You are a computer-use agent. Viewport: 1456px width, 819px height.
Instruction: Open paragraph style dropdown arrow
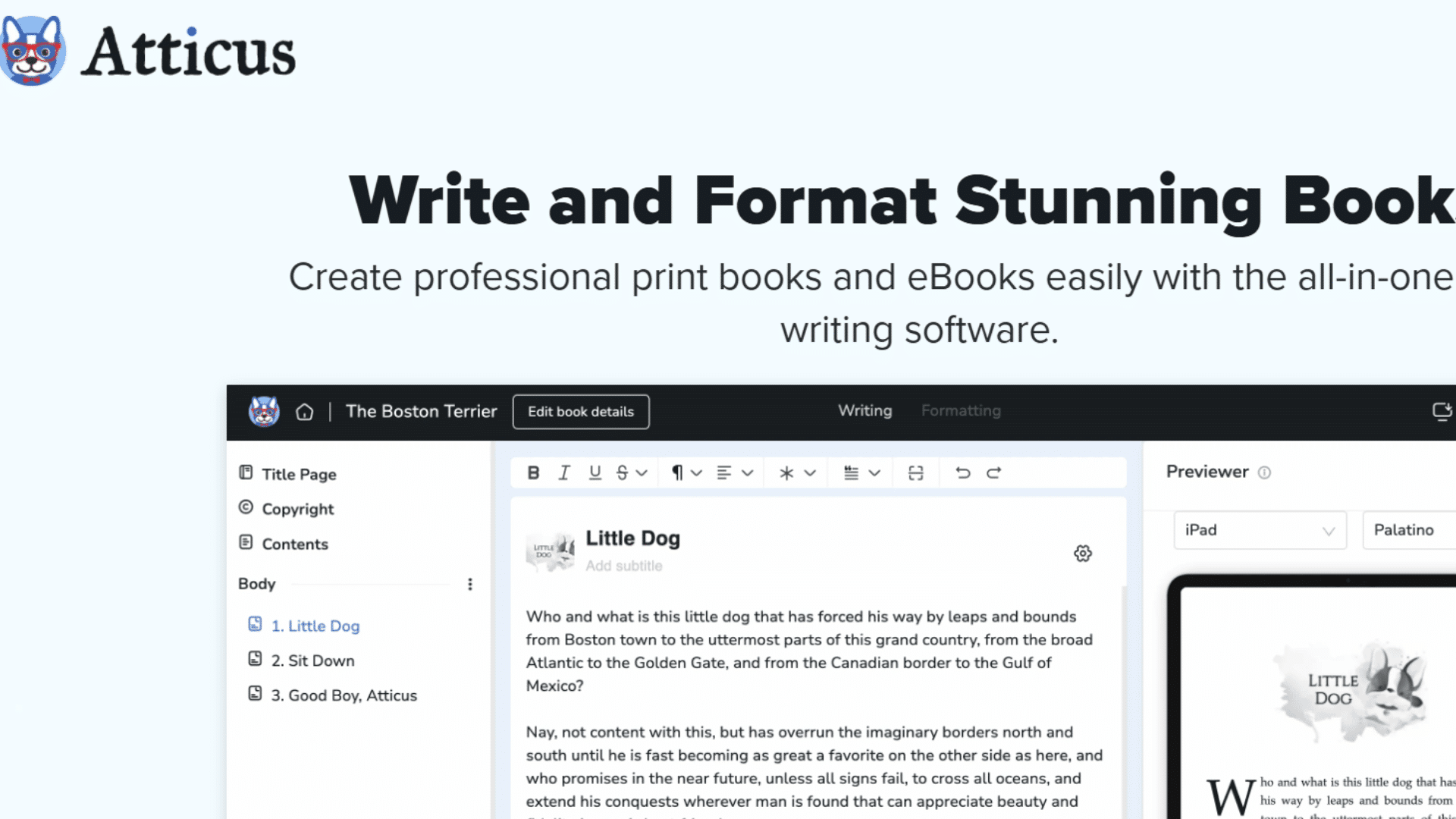697,473
